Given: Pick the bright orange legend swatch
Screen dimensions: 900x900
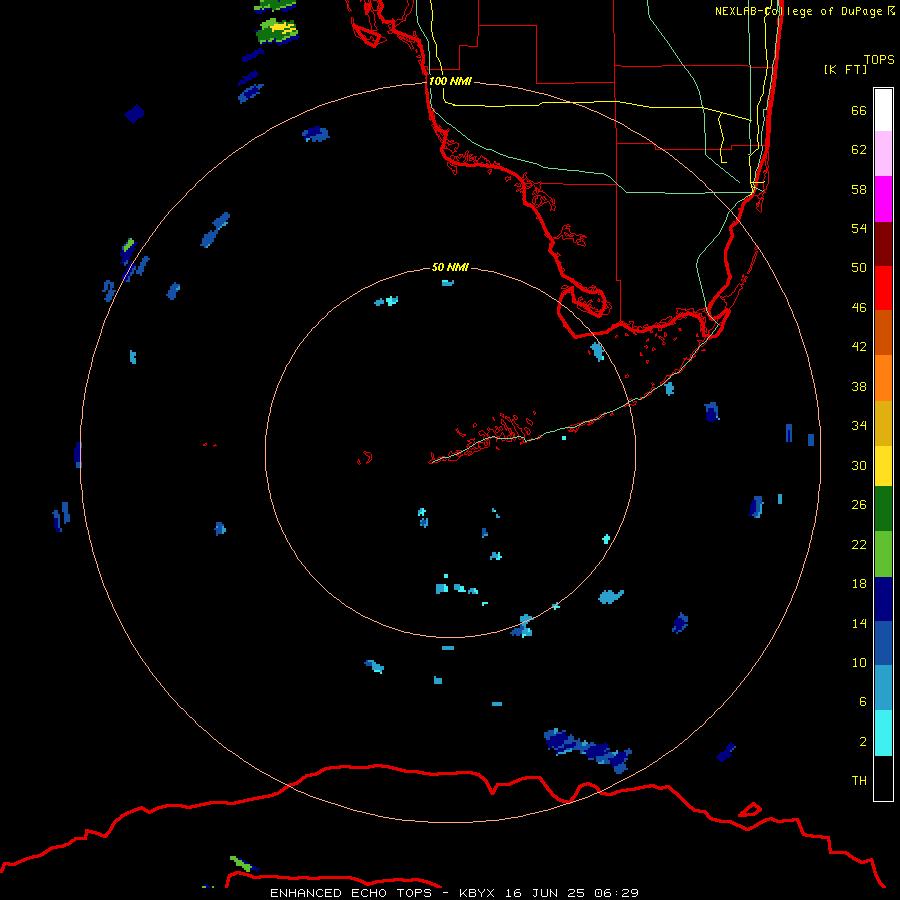Looking at the screenshot, I should point(883,378).
